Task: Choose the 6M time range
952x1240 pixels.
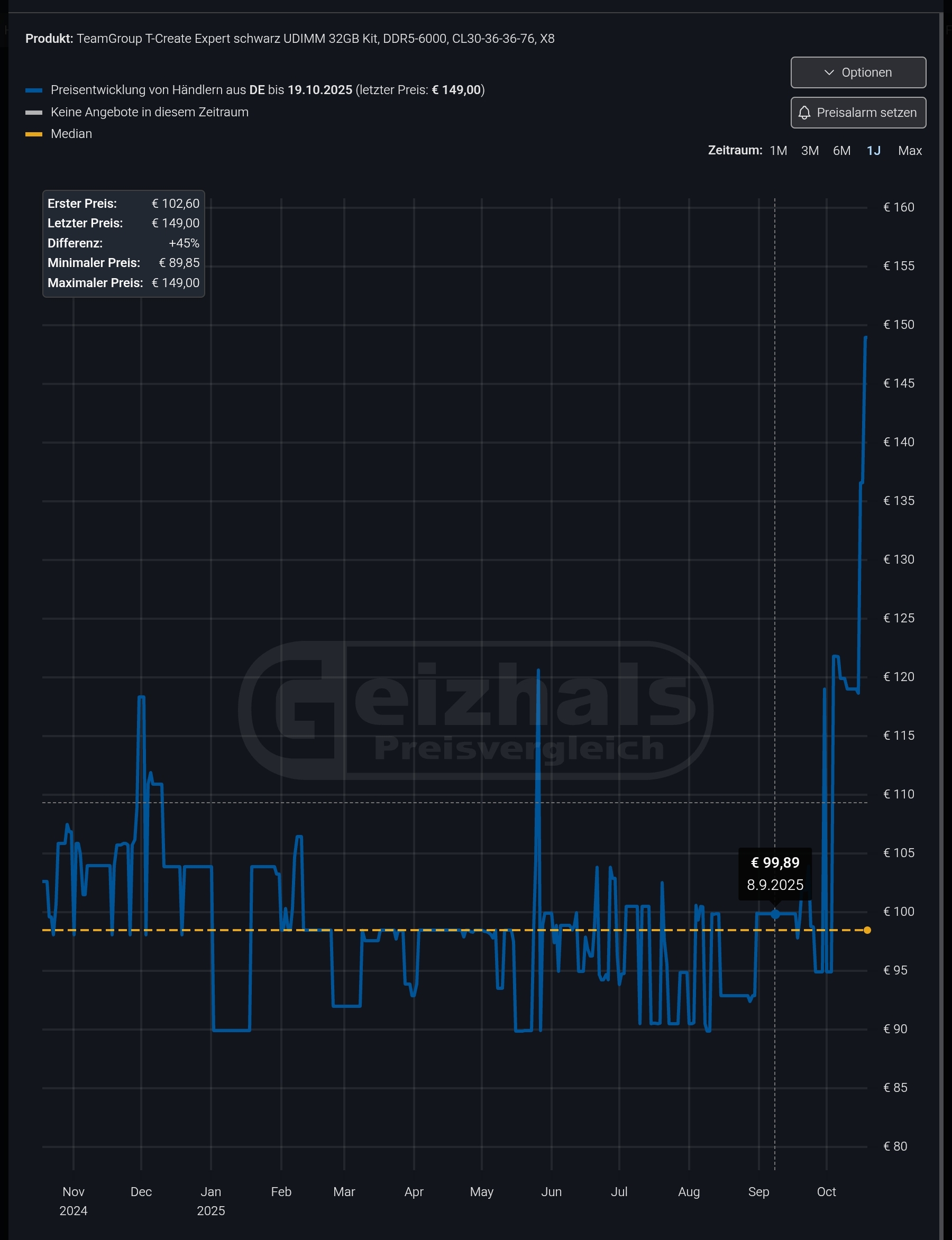Action: [841, 151]
